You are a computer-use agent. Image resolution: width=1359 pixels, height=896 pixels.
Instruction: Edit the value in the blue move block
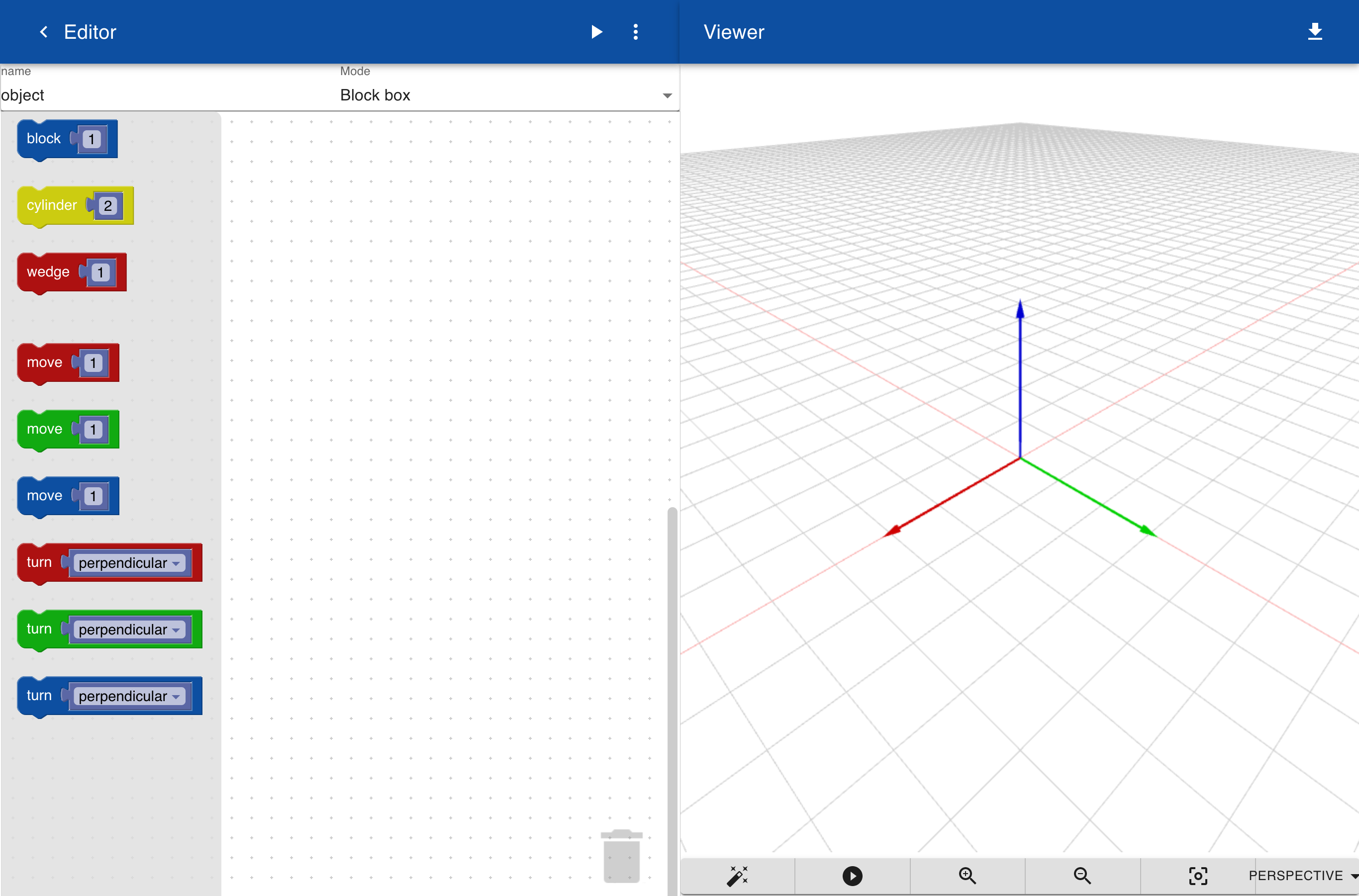pos(93,496)
